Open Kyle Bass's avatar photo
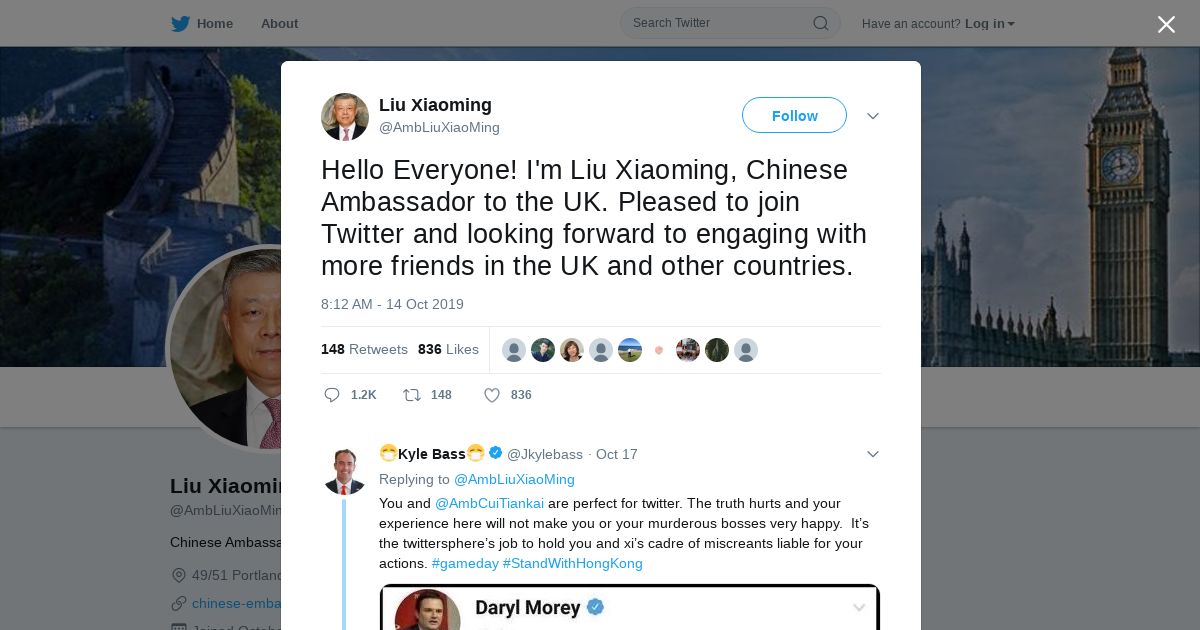The width and height of the screenshot is (1200, 630). pos(345,470)
